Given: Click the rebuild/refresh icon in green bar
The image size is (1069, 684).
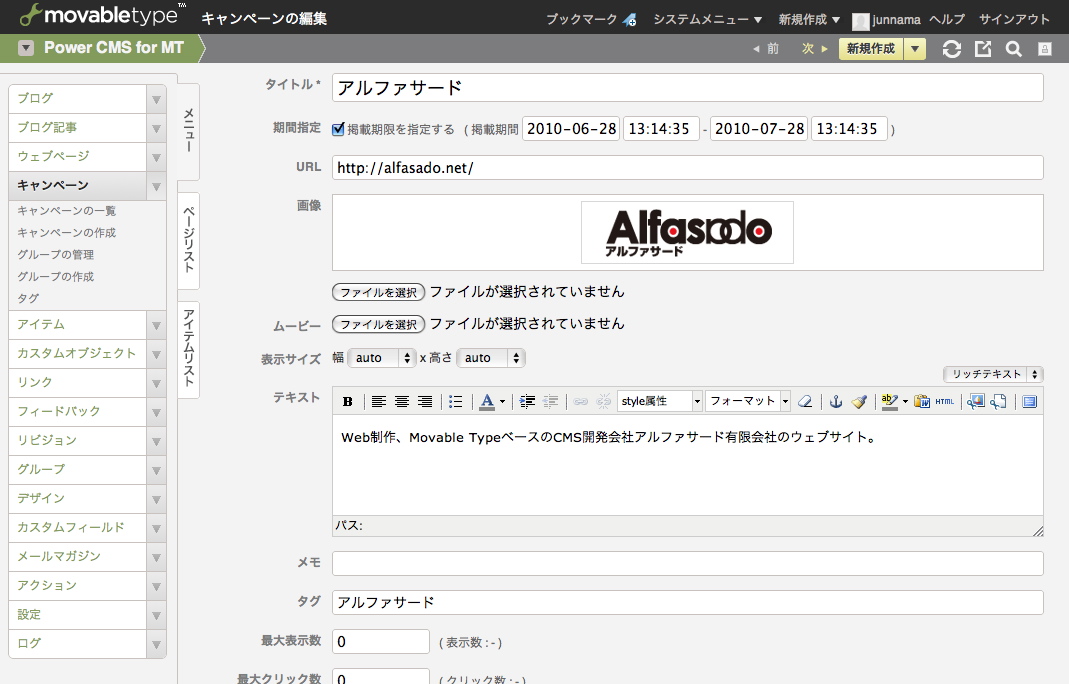Looking at the screenshot, I should [x=952, y=49].
